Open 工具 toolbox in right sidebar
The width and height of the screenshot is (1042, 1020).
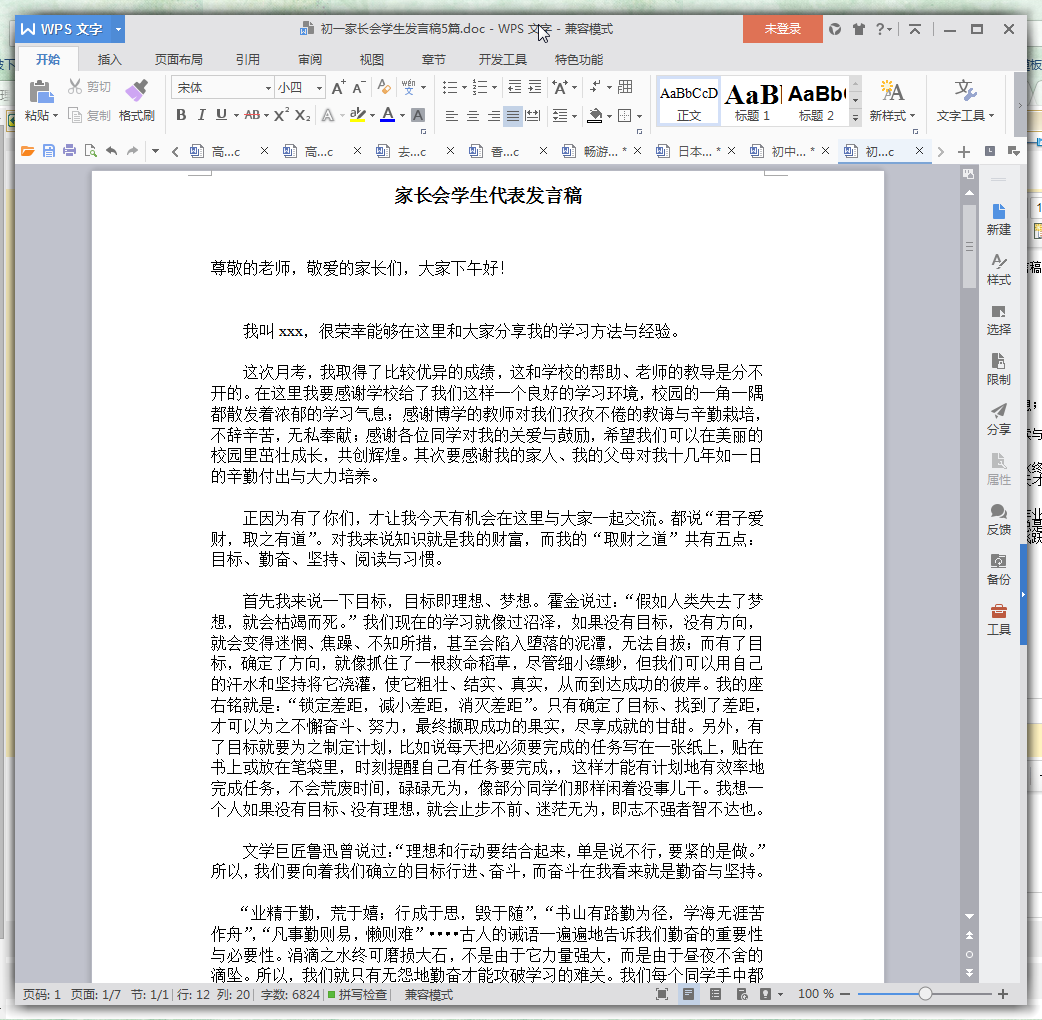998,619
